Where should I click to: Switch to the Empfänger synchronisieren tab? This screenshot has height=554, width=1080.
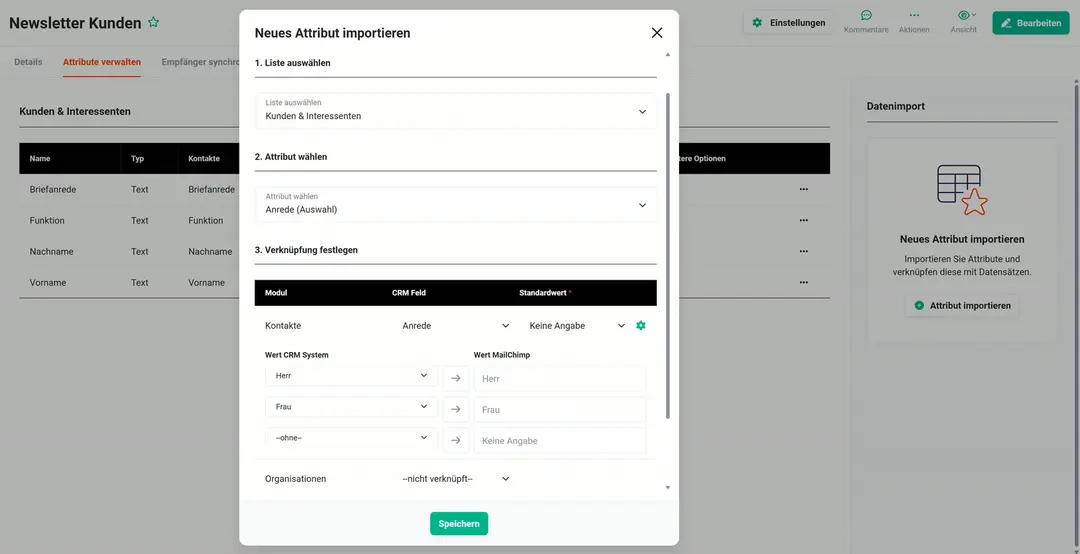click(x=200, y=62)
